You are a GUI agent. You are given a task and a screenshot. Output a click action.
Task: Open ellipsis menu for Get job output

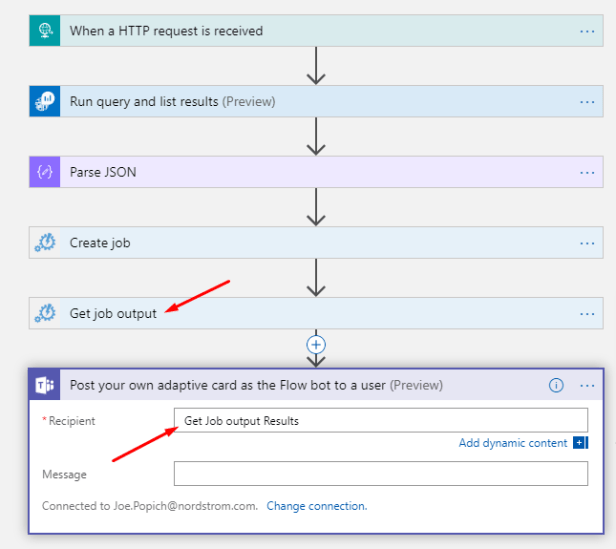click(x=587, y=313)
